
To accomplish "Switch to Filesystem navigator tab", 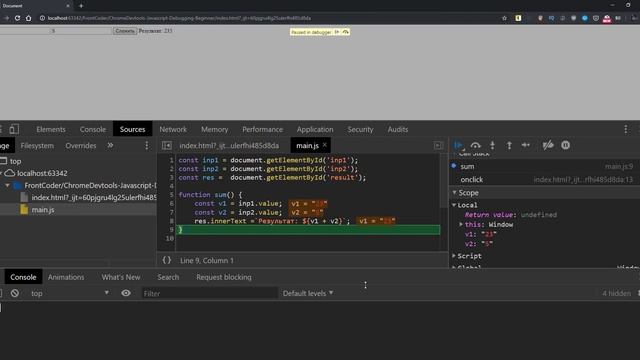I will click(37, 145).
